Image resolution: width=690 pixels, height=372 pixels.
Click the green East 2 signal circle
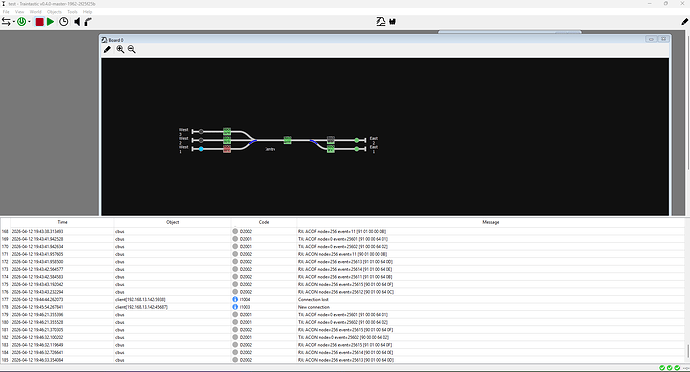[x=357, y=140]
